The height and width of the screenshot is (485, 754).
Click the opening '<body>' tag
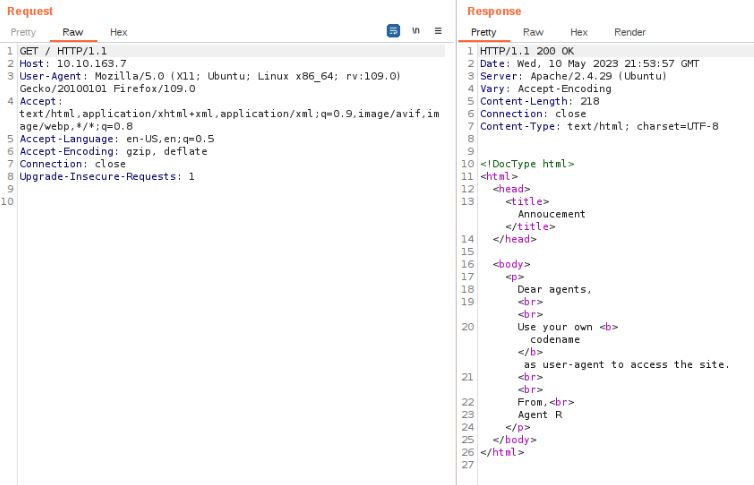coord(511,264)
